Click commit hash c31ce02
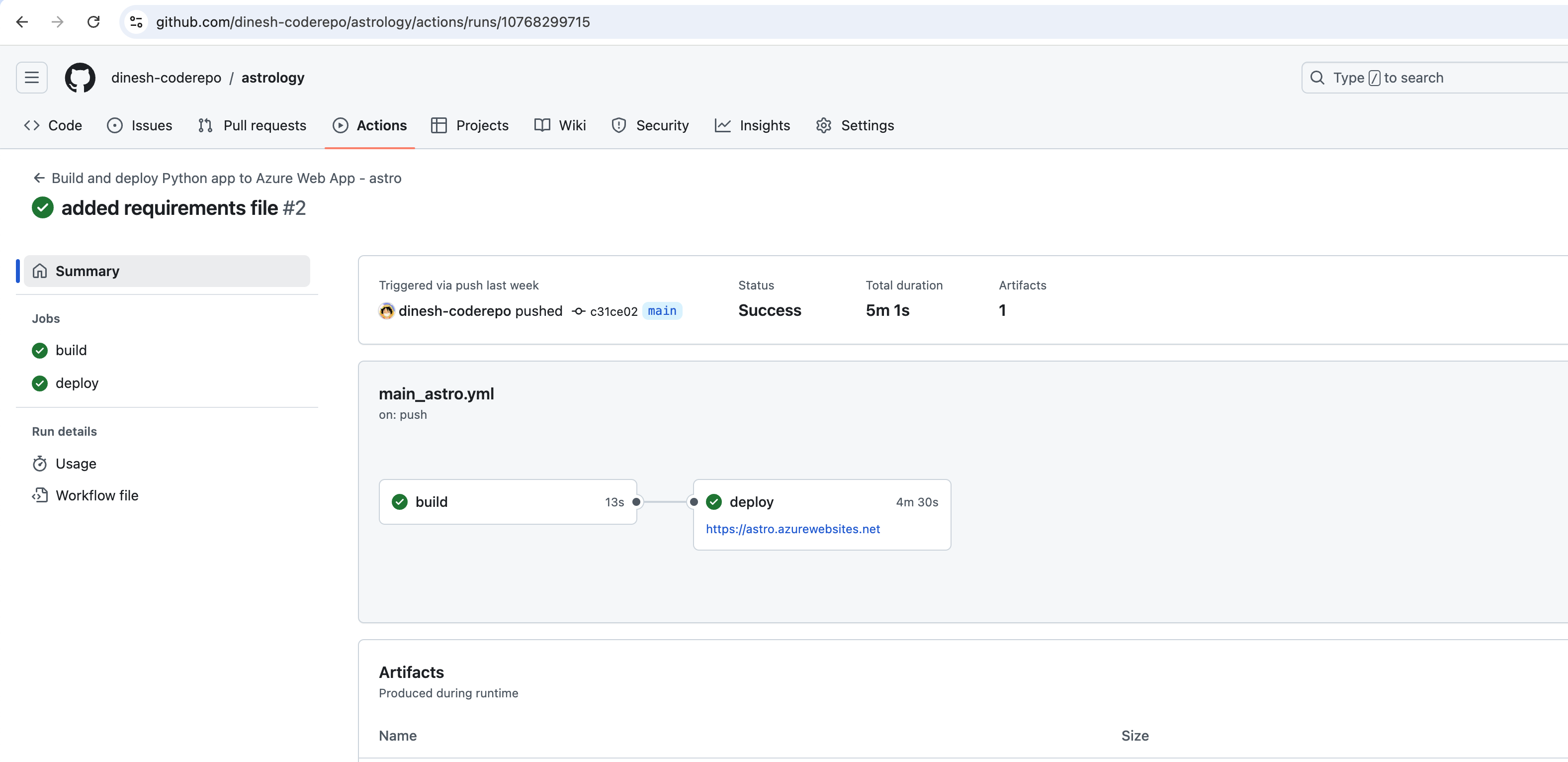This screenshot has height=762, width=1568. click(613, 311)
